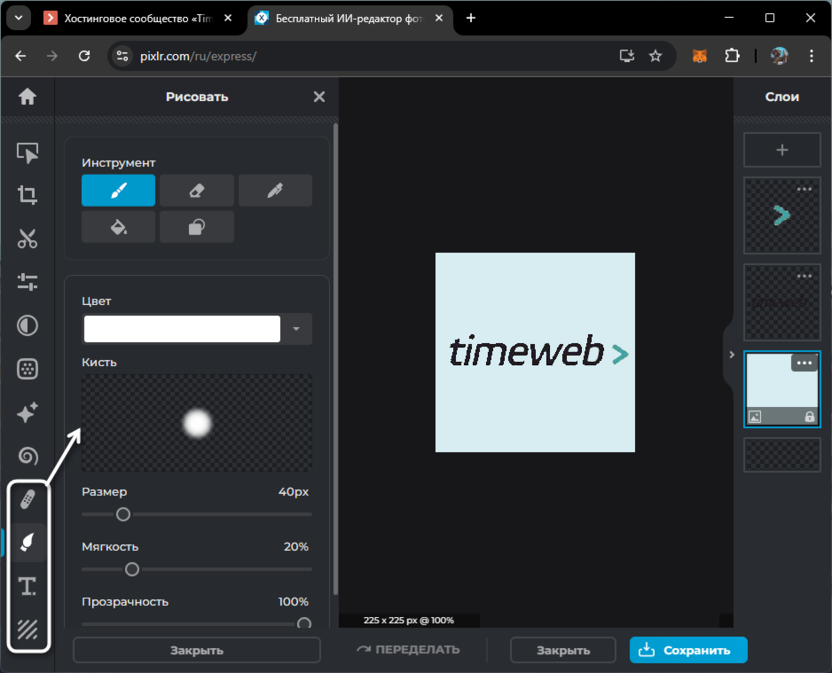The image size is (832, 673).
Task: Choose the Shape draw instrument
Action: 197,227
